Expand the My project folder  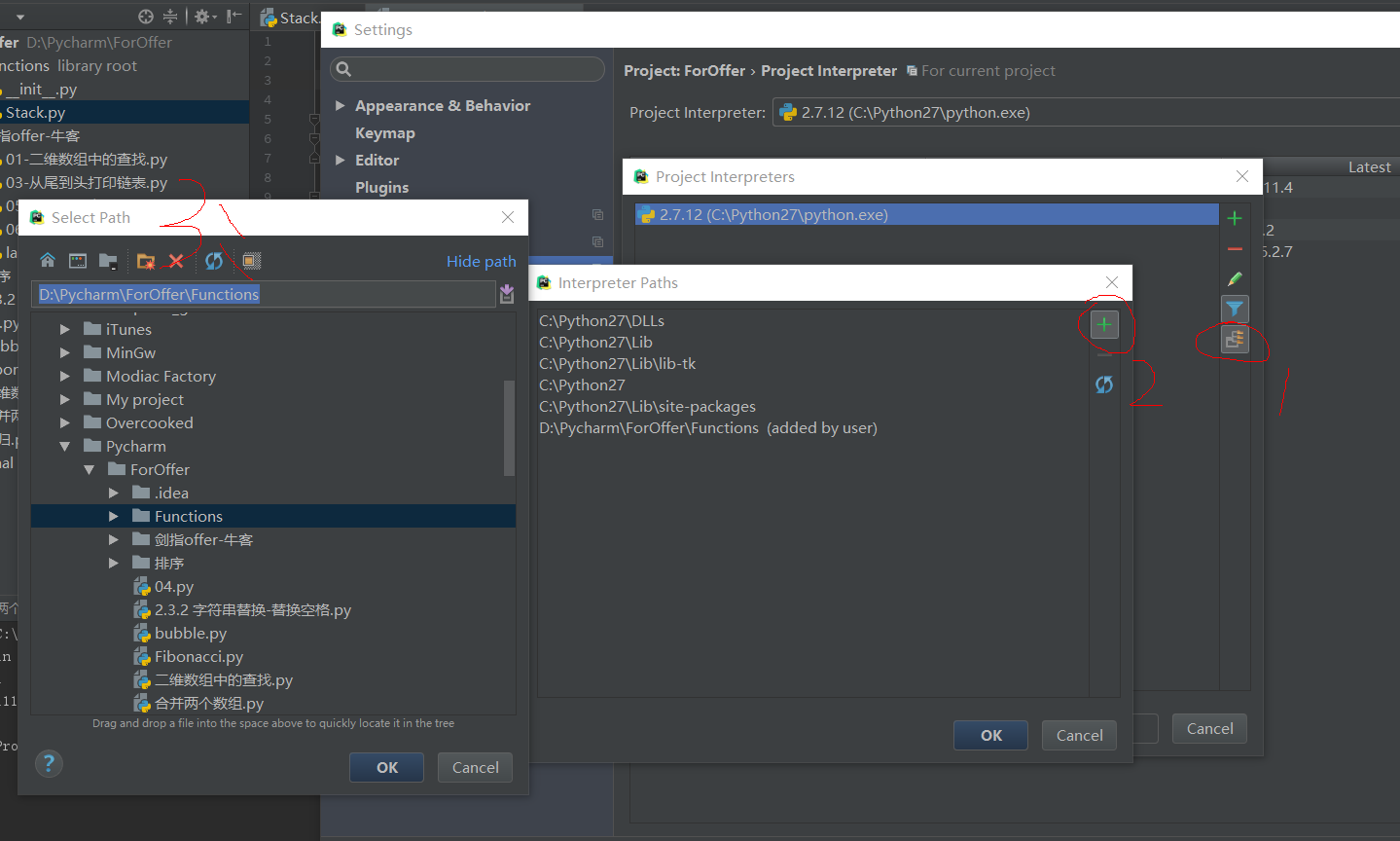(x=65, y=399)
